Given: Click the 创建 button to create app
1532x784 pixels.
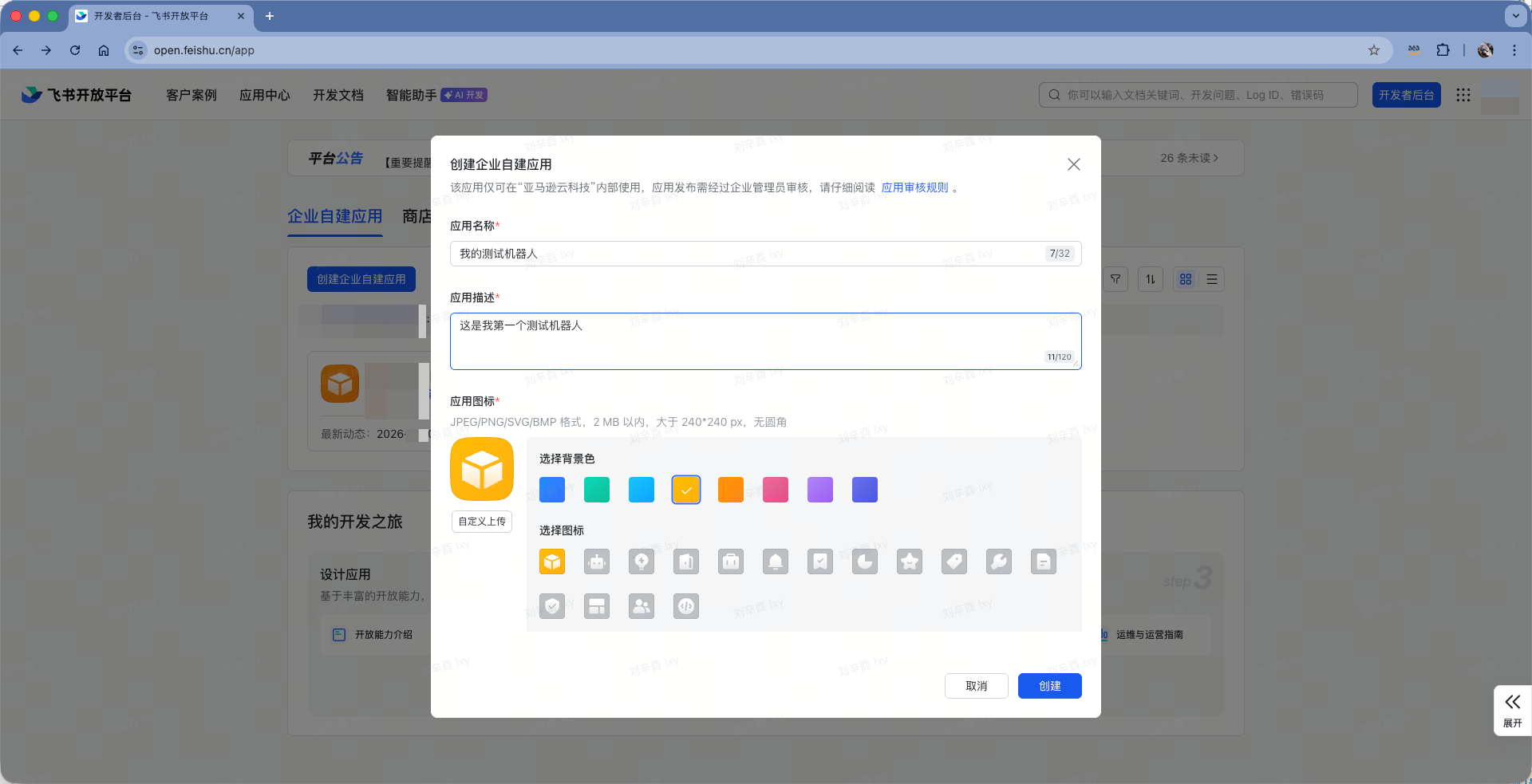Looking at the screenshot, I should pyautogui.click(x=1049, y=686).
